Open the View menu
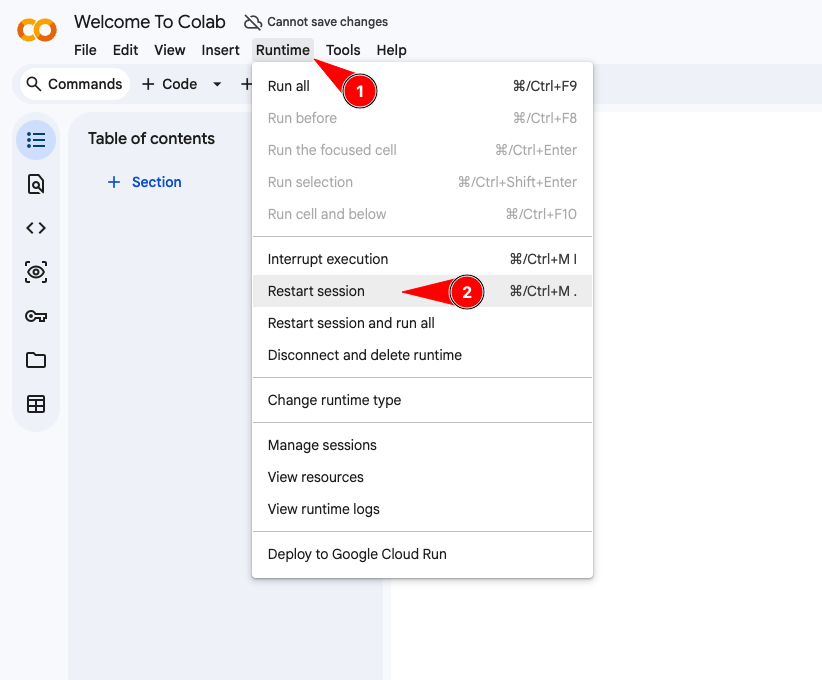Image resolution: width=822 pixels, height=680 pixels. coord(169,50)
